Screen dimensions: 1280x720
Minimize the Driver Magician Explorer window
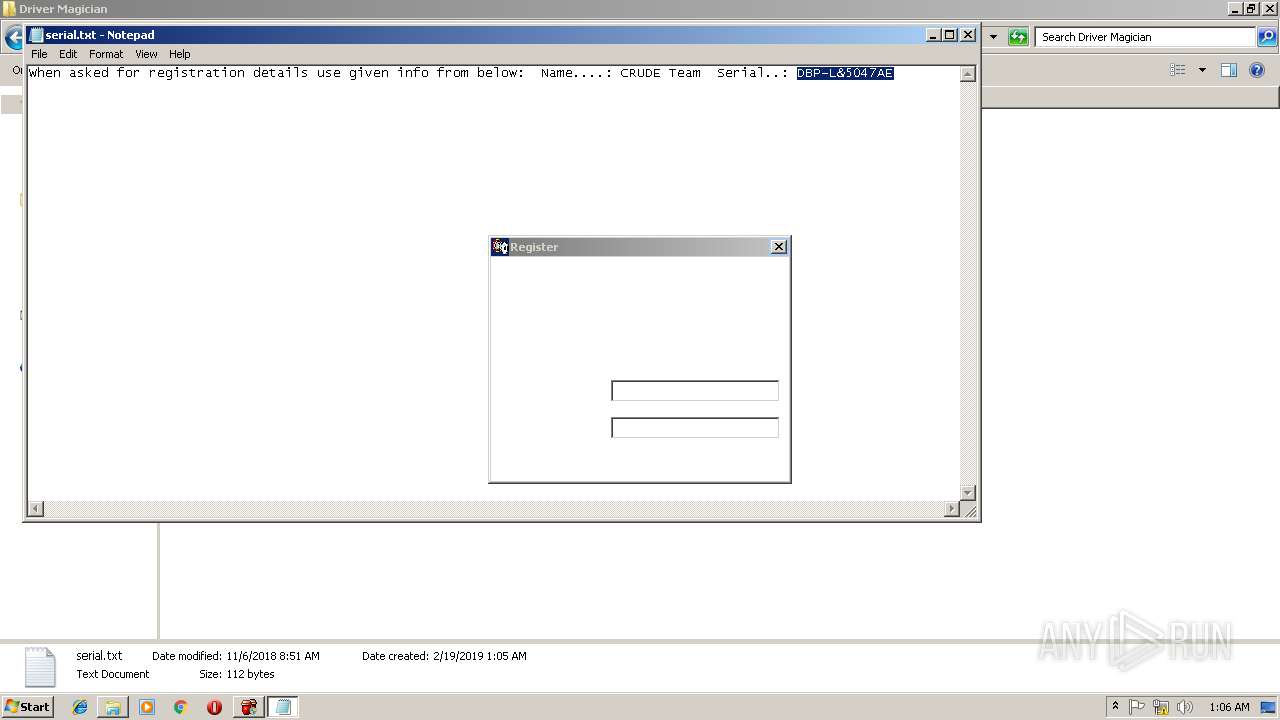[1235, 9]
